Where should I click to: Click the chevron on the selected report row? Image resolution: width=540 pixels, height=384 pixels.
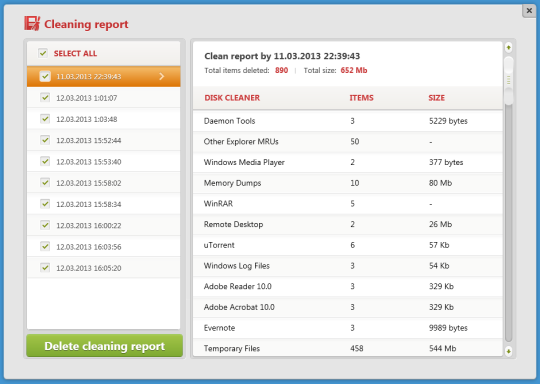click(162, 76)
